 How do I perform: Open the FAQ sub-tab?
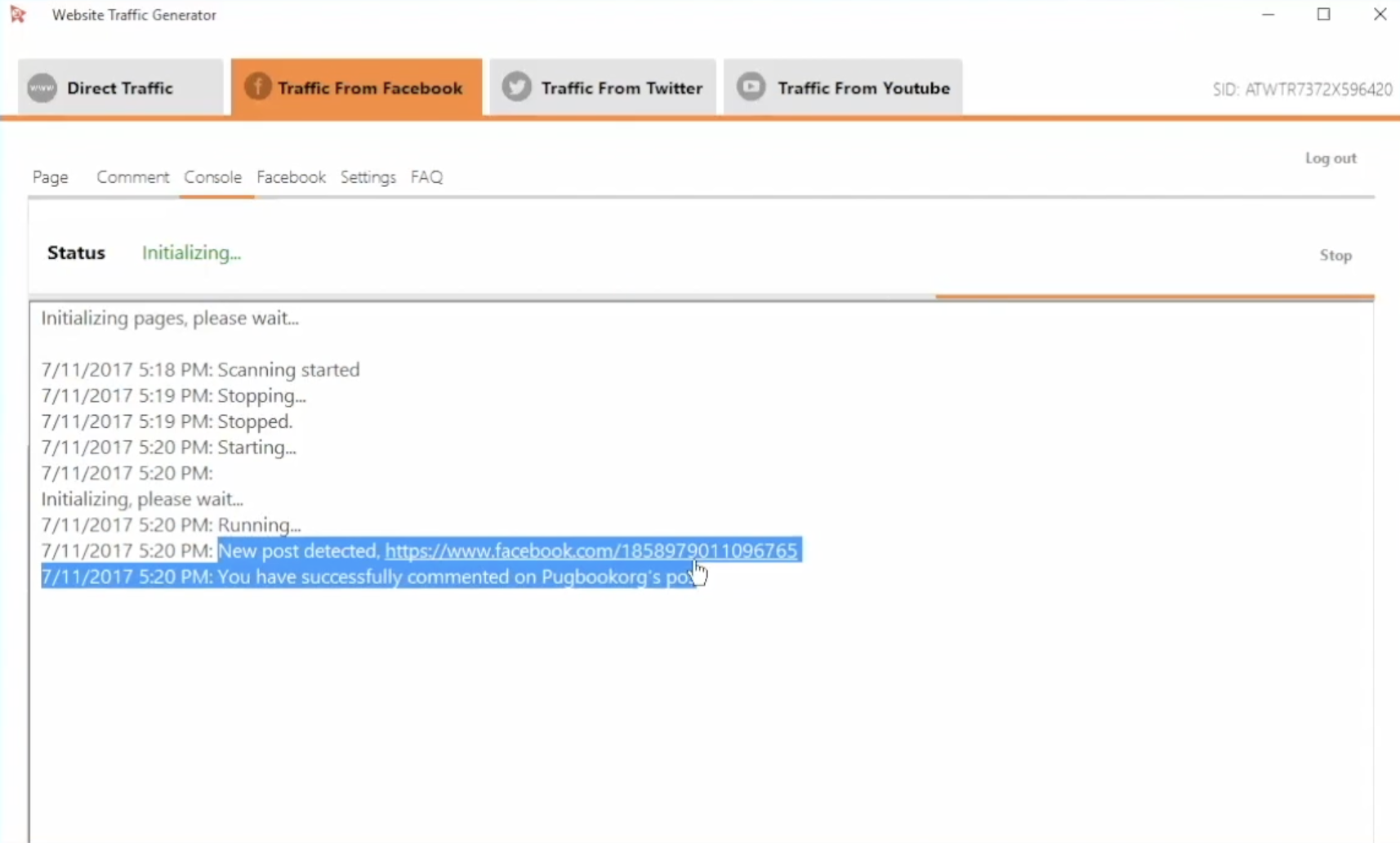coord(426,177)
